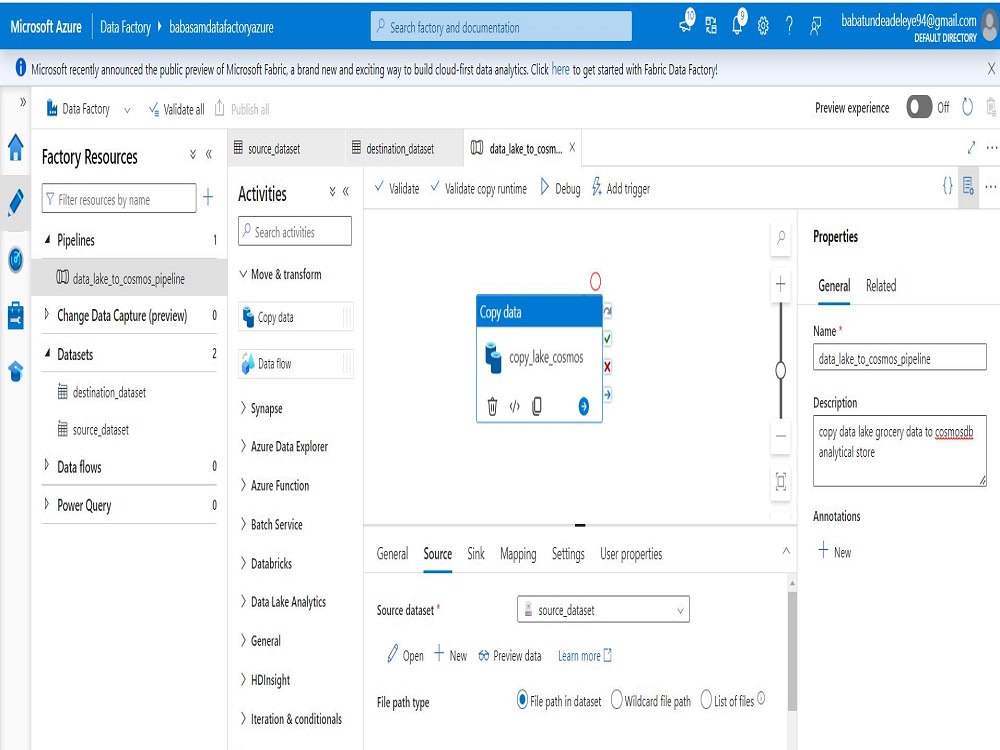View activity source code icon on Copy data
The image size is (1000, 750).
(515, 406)
